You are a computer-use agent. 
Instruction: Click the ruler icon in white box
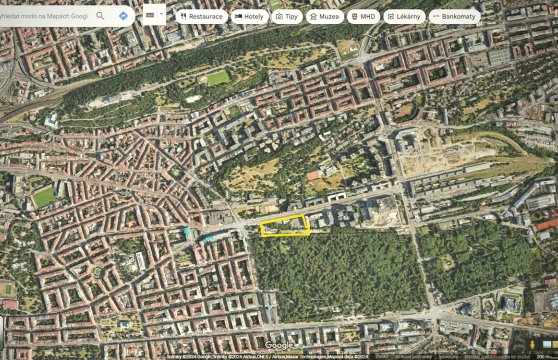click(150, 15)
